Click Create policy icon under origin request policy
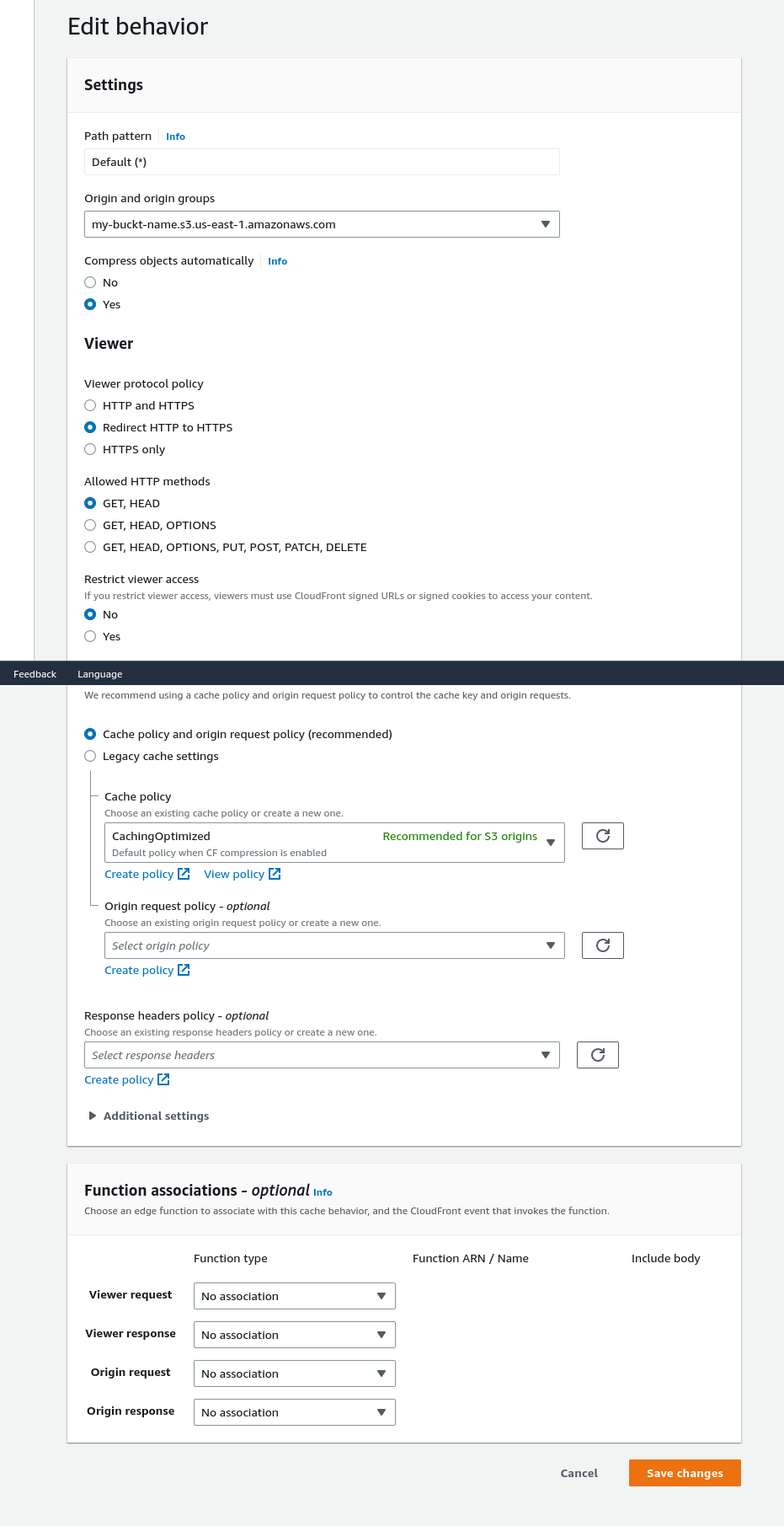Screen dimensions: 784x1526 (184, 970)
